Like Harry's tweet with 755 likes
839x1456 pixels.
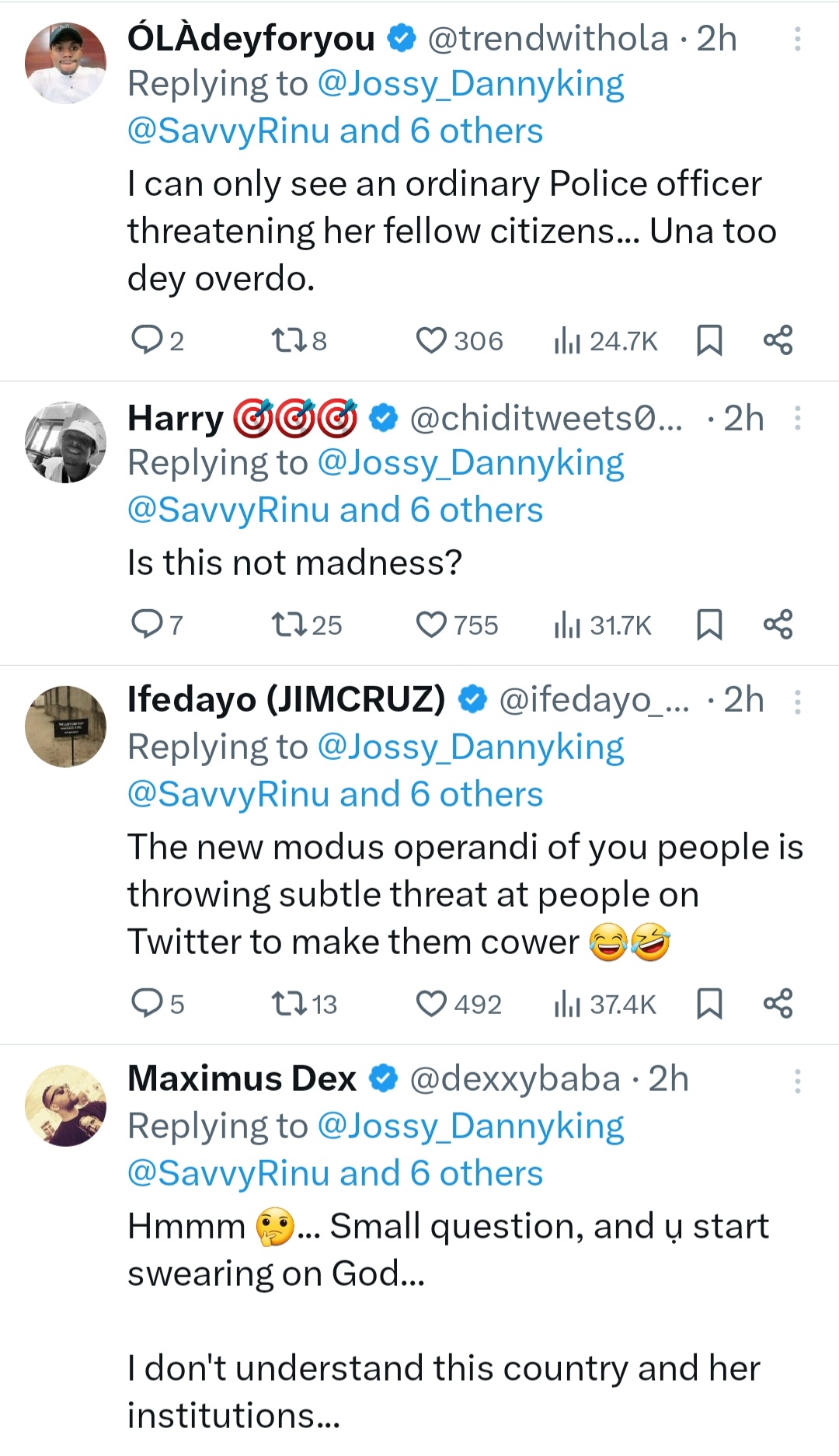(431, 625)
